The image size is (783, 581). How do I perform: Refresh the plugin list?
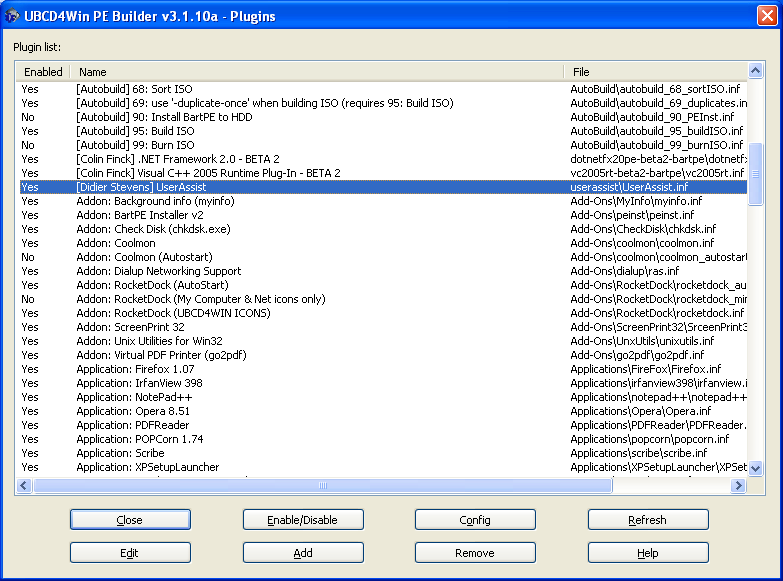tap(648, 520)
